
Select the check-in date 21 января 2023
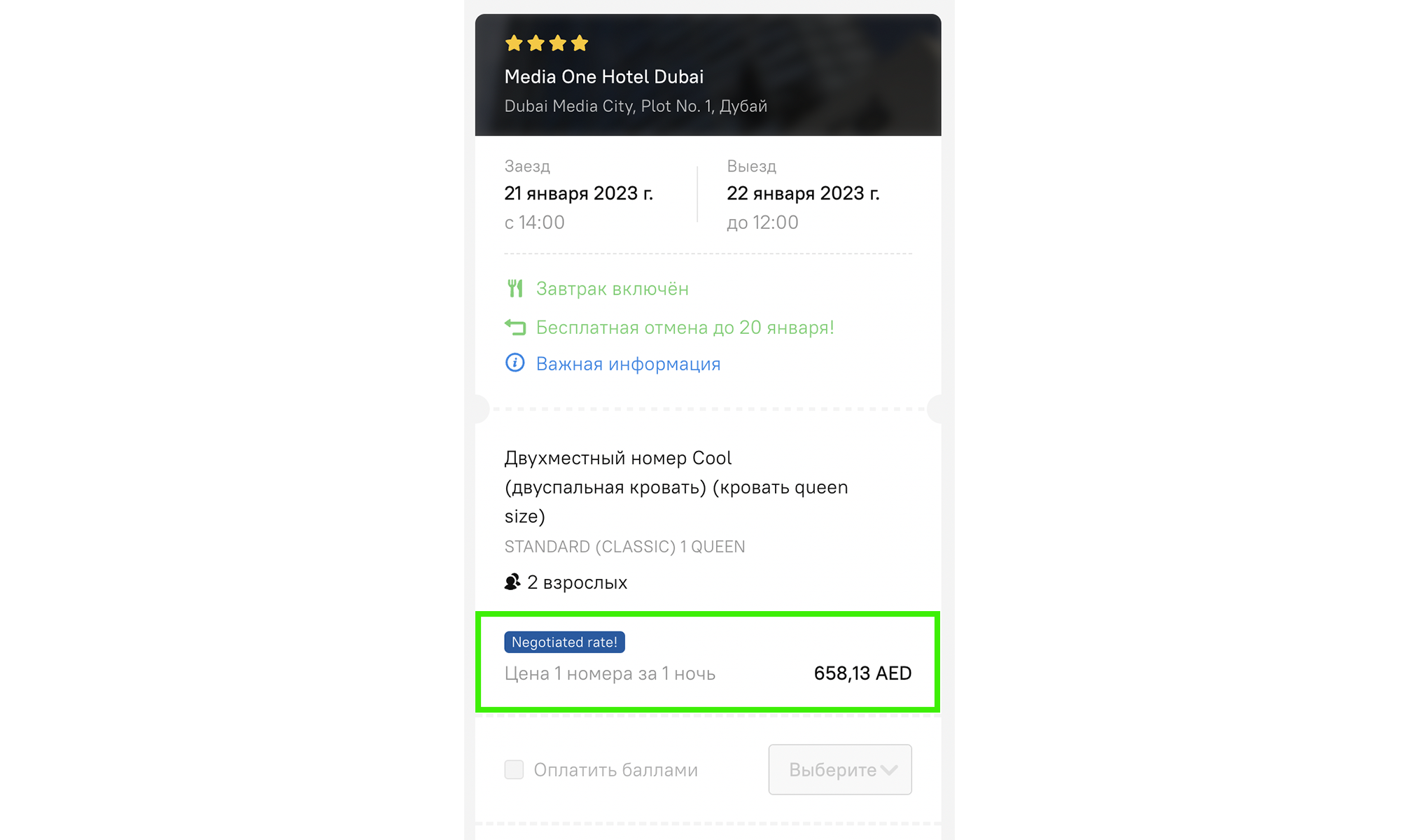click(578, 193)
